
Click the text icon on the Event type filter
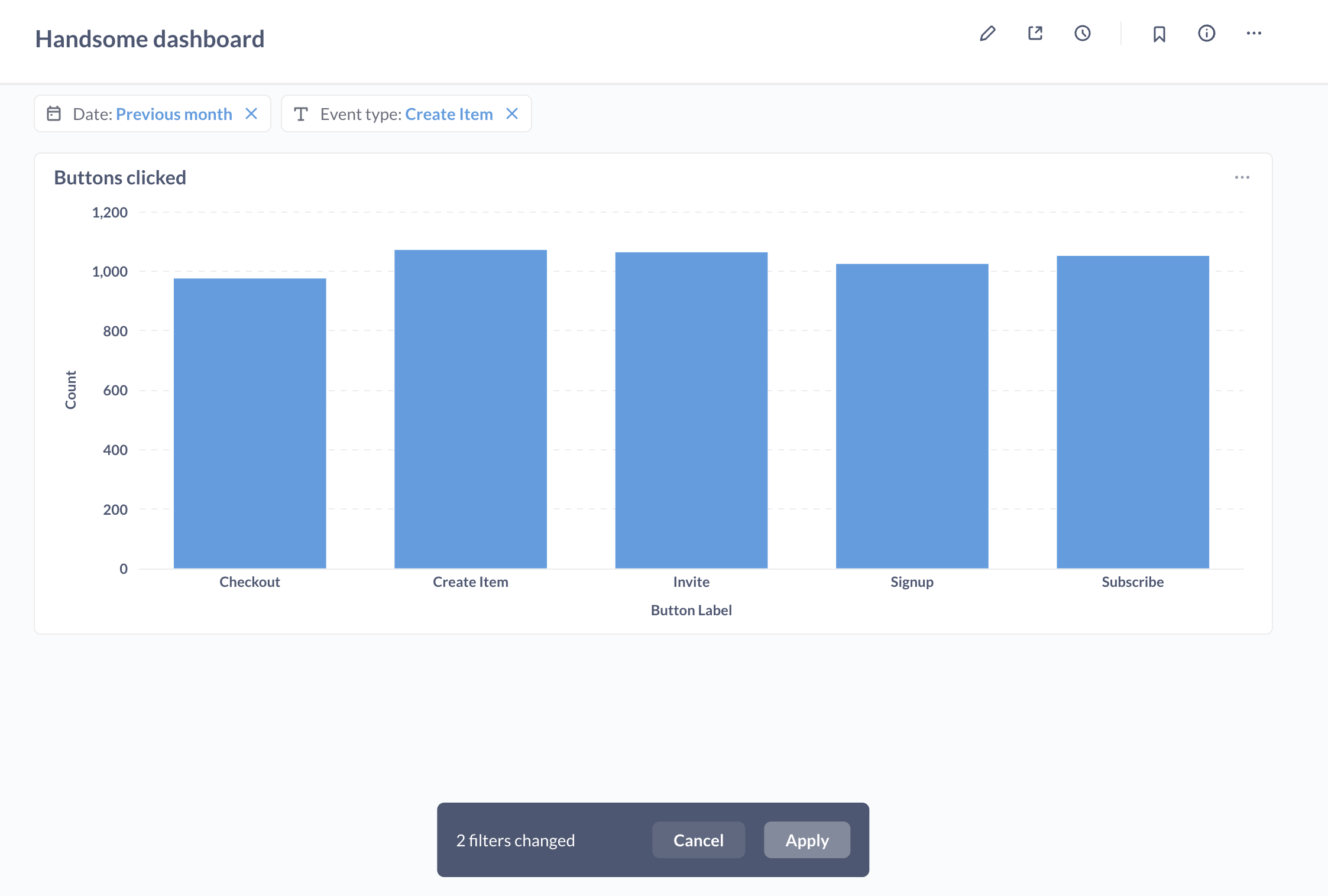302,113
